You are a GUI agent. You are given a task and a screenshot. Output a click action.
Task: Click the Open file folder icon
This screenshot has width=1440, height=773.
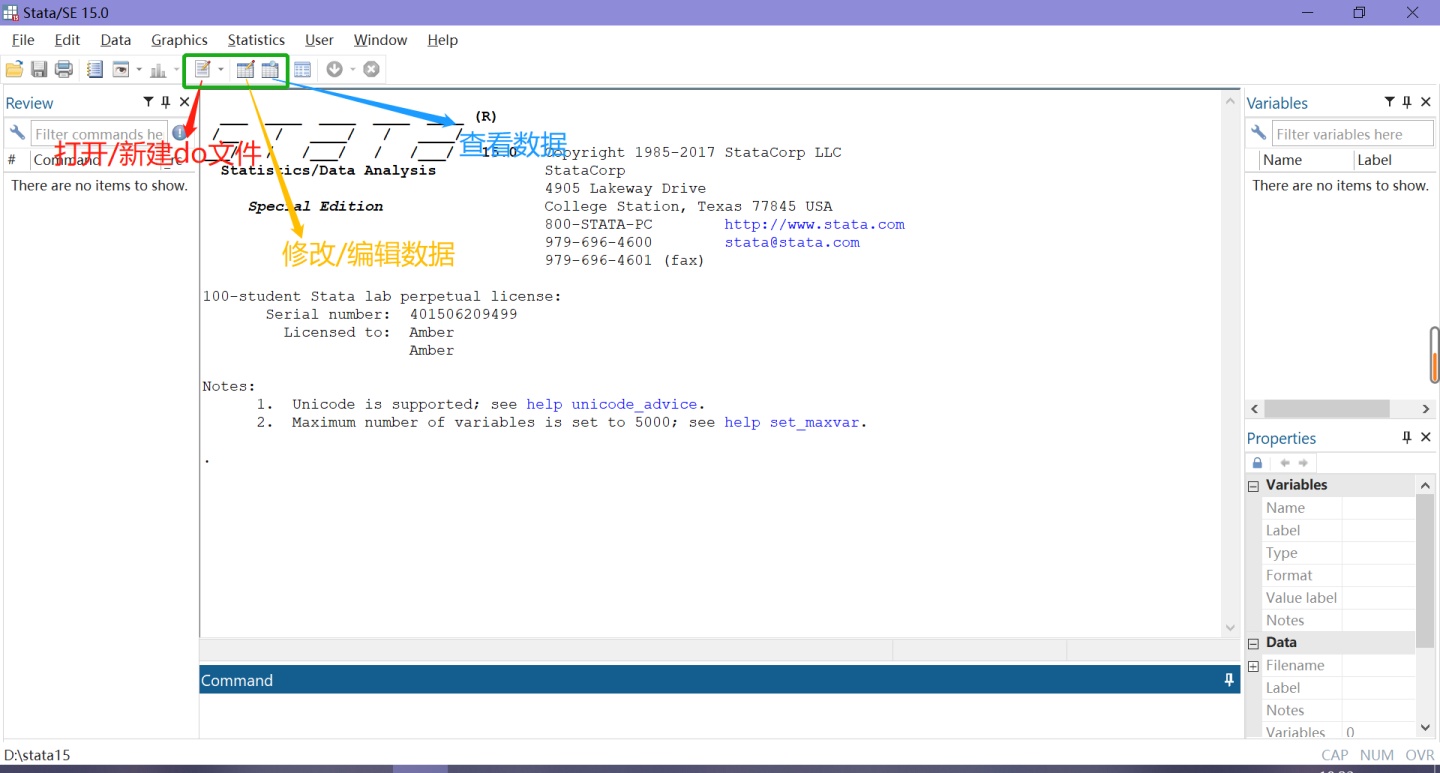14,69
